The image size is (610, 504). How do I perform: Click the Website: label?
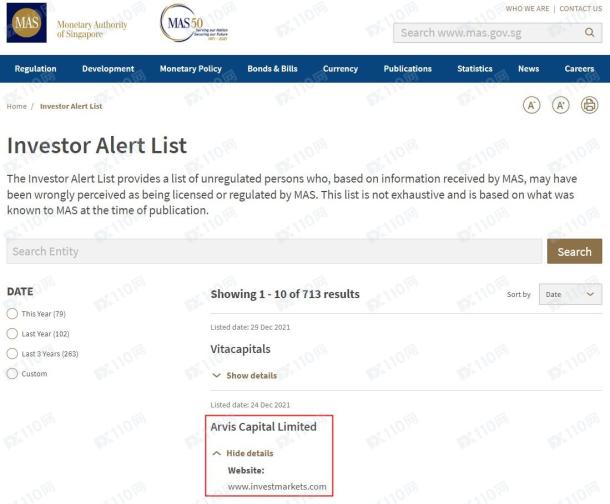(246, 470)
